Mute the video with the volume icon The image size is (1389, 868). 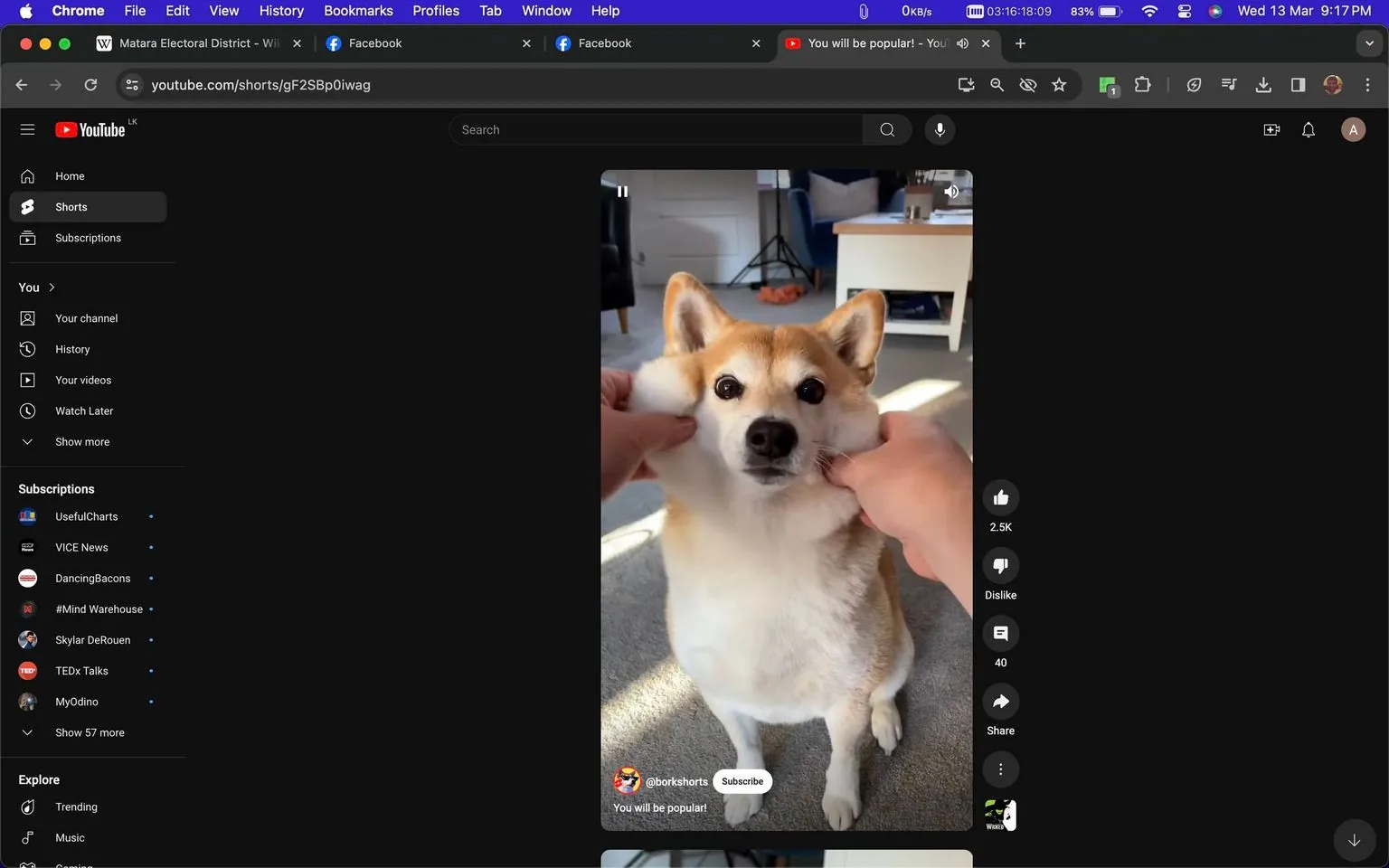(950, 191)
